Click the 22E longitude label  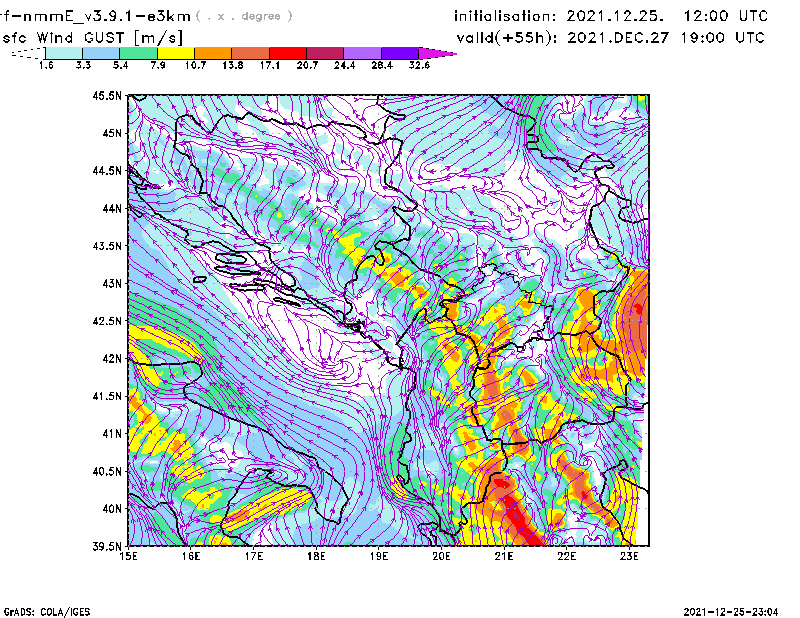pos(566,556)
